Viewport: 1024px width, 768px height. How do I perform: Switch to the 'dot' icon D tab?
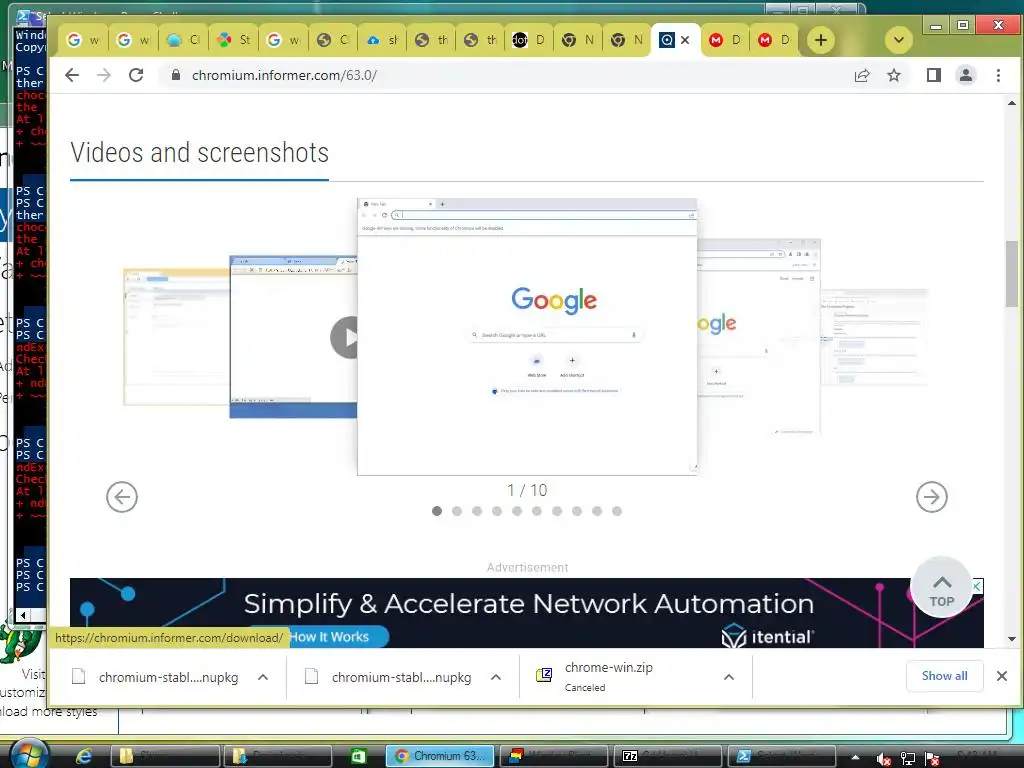point(529,40)
